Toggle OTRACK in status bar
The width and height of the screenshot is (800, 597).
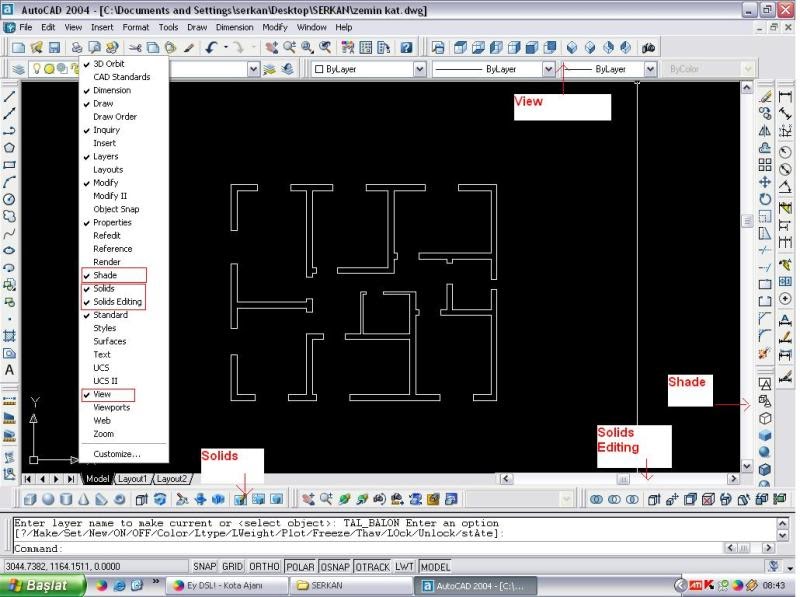[372, 567]
